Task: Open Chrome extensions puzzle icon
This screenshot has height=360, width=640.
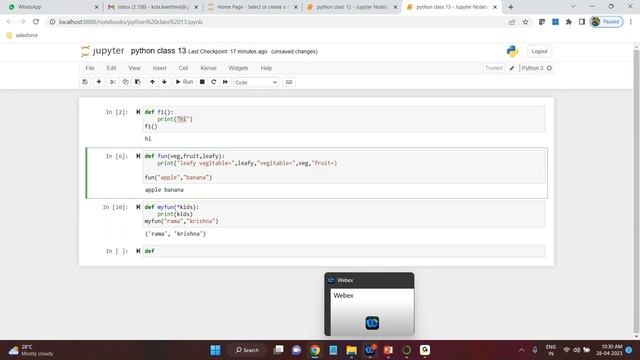Action: [569, 22]
